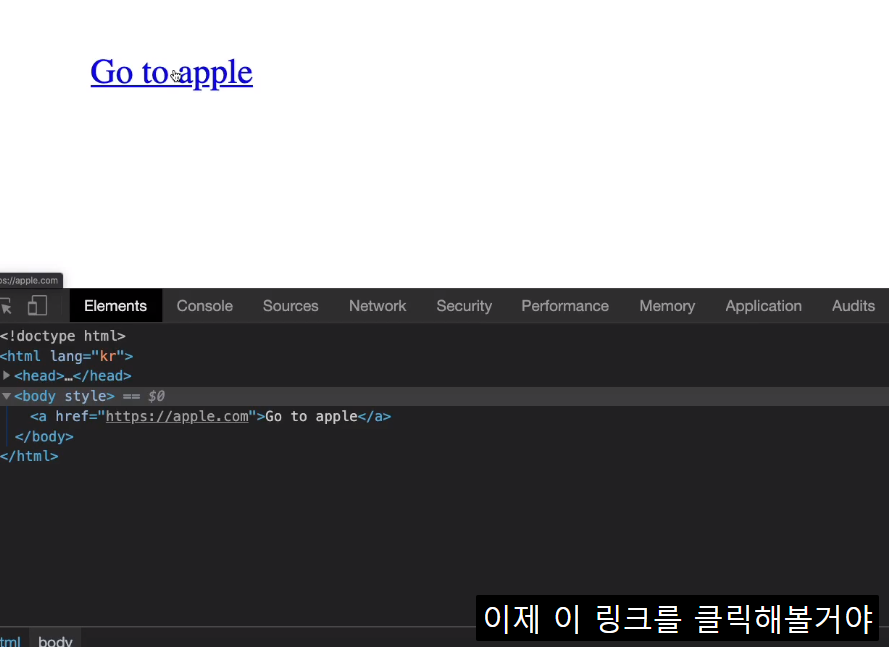
Task: Open the Security tab
Action: point(464,306)
